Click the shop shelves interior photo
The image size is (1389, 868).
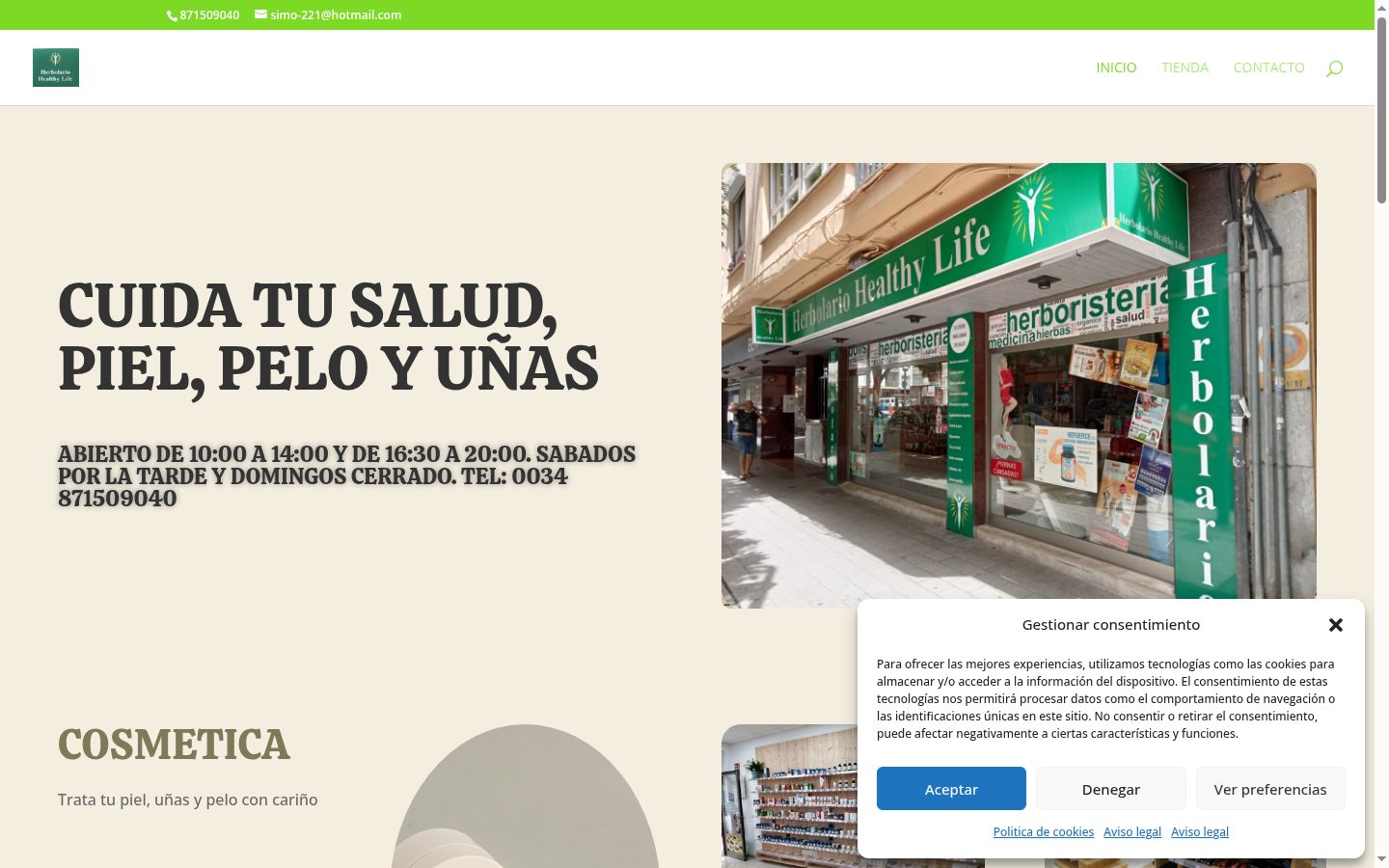[x=789, y=796]
